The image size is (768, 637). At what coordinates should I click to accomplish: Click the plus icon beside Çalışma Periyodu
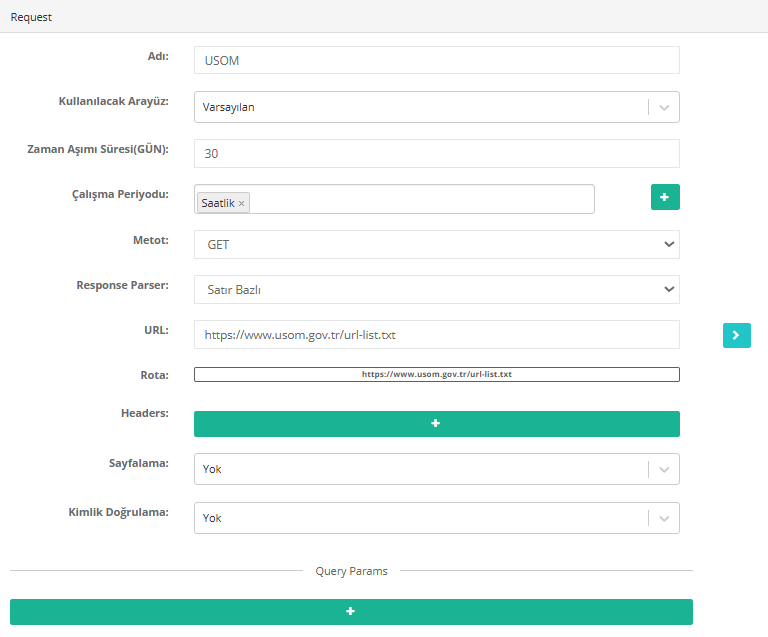point(665,197)
